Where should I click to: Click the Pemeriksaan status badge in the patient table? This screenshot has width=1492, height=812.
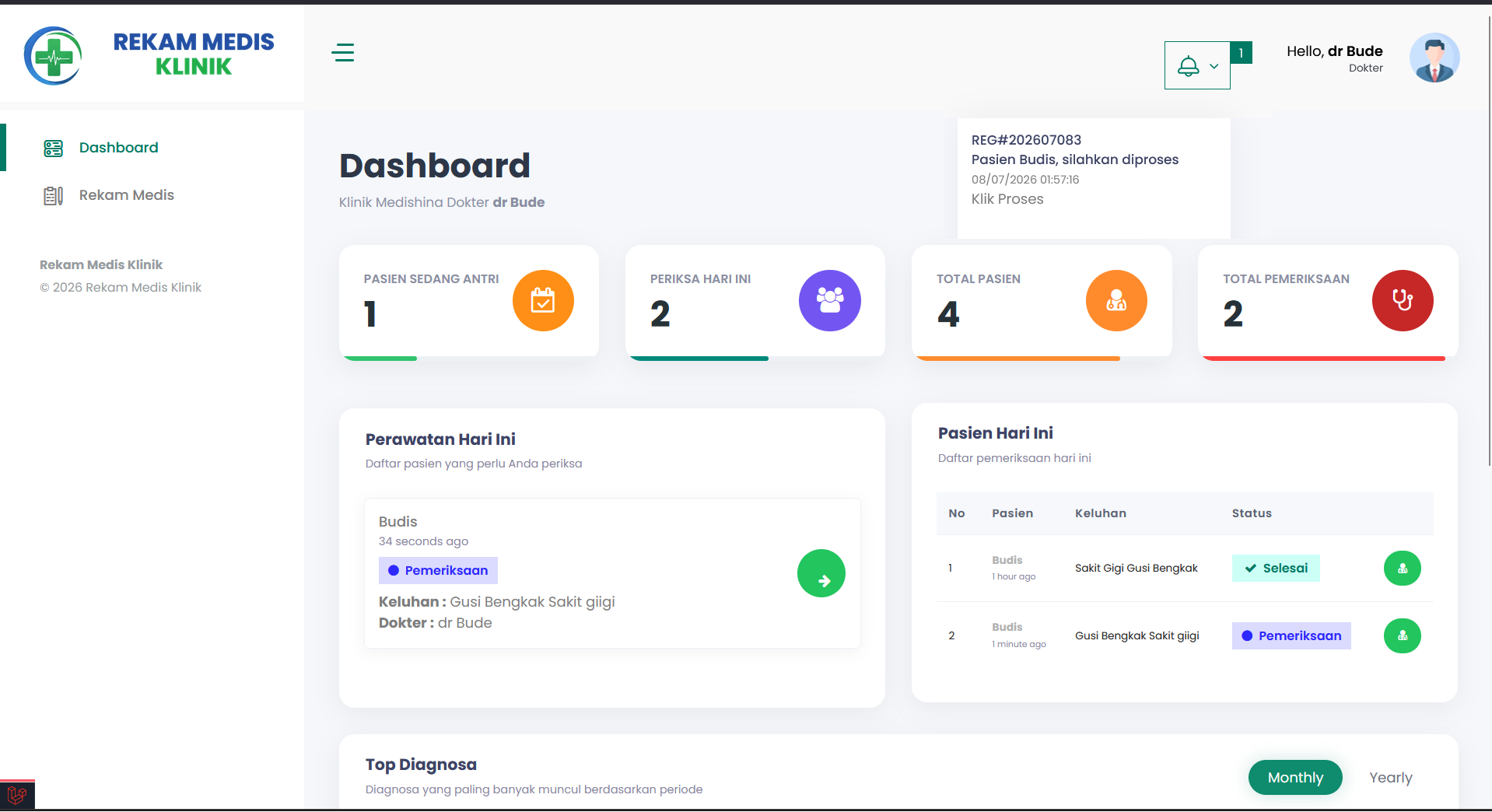click(1291, 635)
